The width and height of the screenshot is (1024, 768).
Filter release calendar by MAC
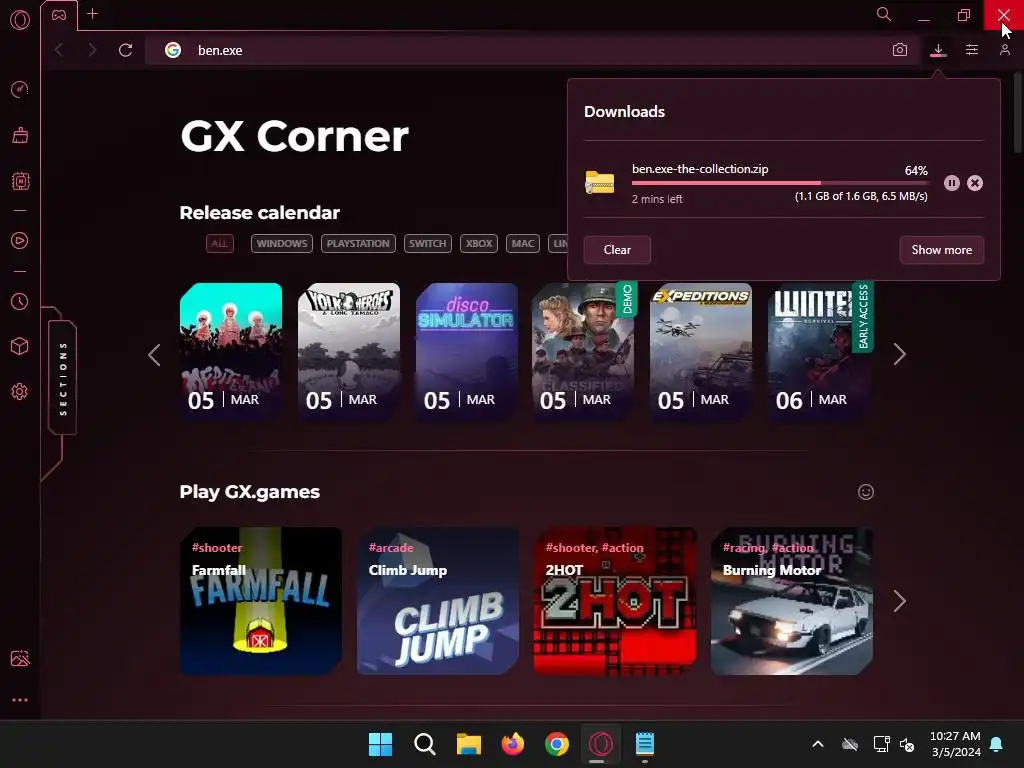tap(522, 244)
